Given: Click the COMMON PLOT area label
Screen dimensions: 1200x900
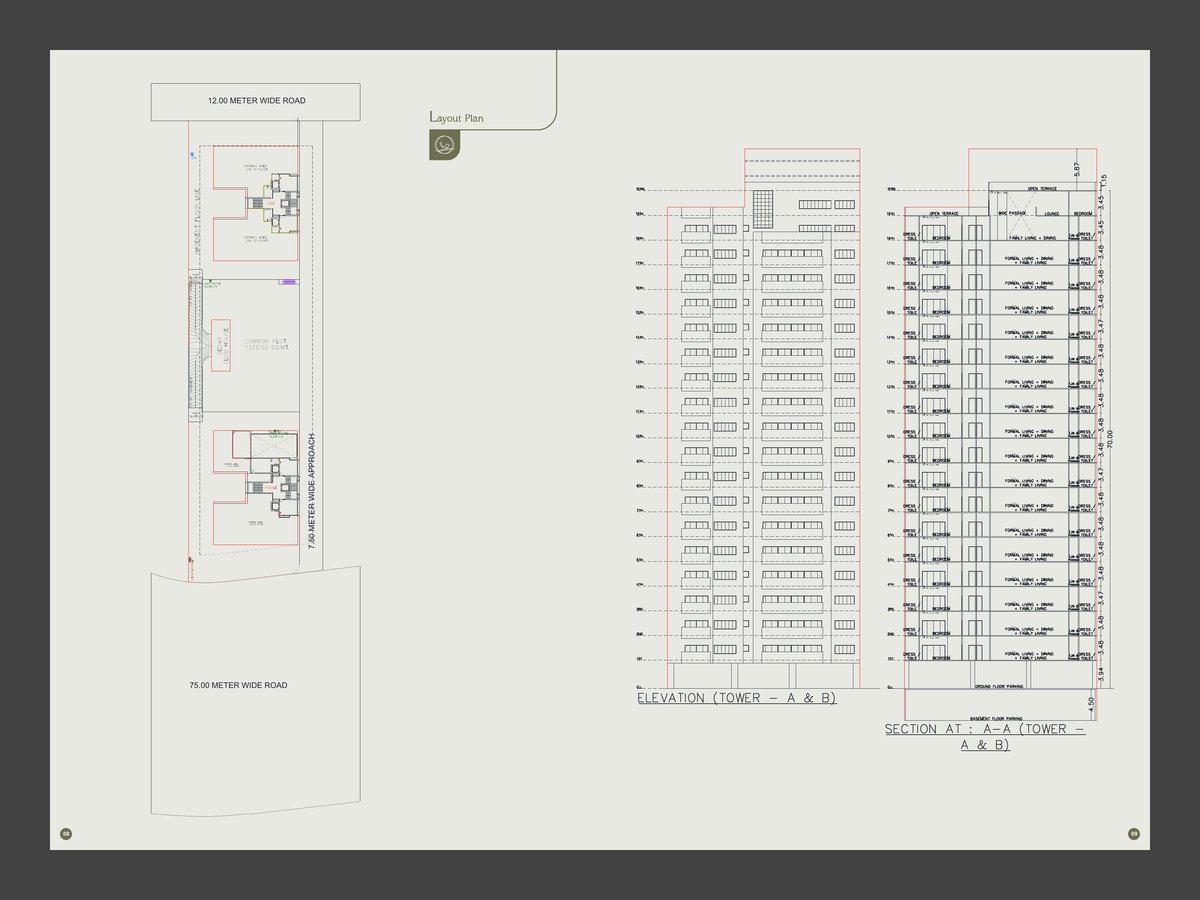Looking at the screenshot, I should [259, 344].
